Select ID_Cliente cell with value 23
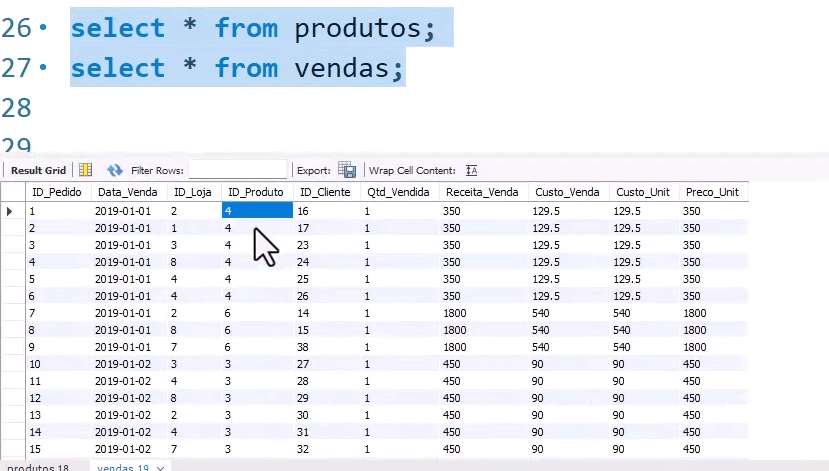Viewport: 829px width, 471px height. pyautogui.click(x=326, y=245)
